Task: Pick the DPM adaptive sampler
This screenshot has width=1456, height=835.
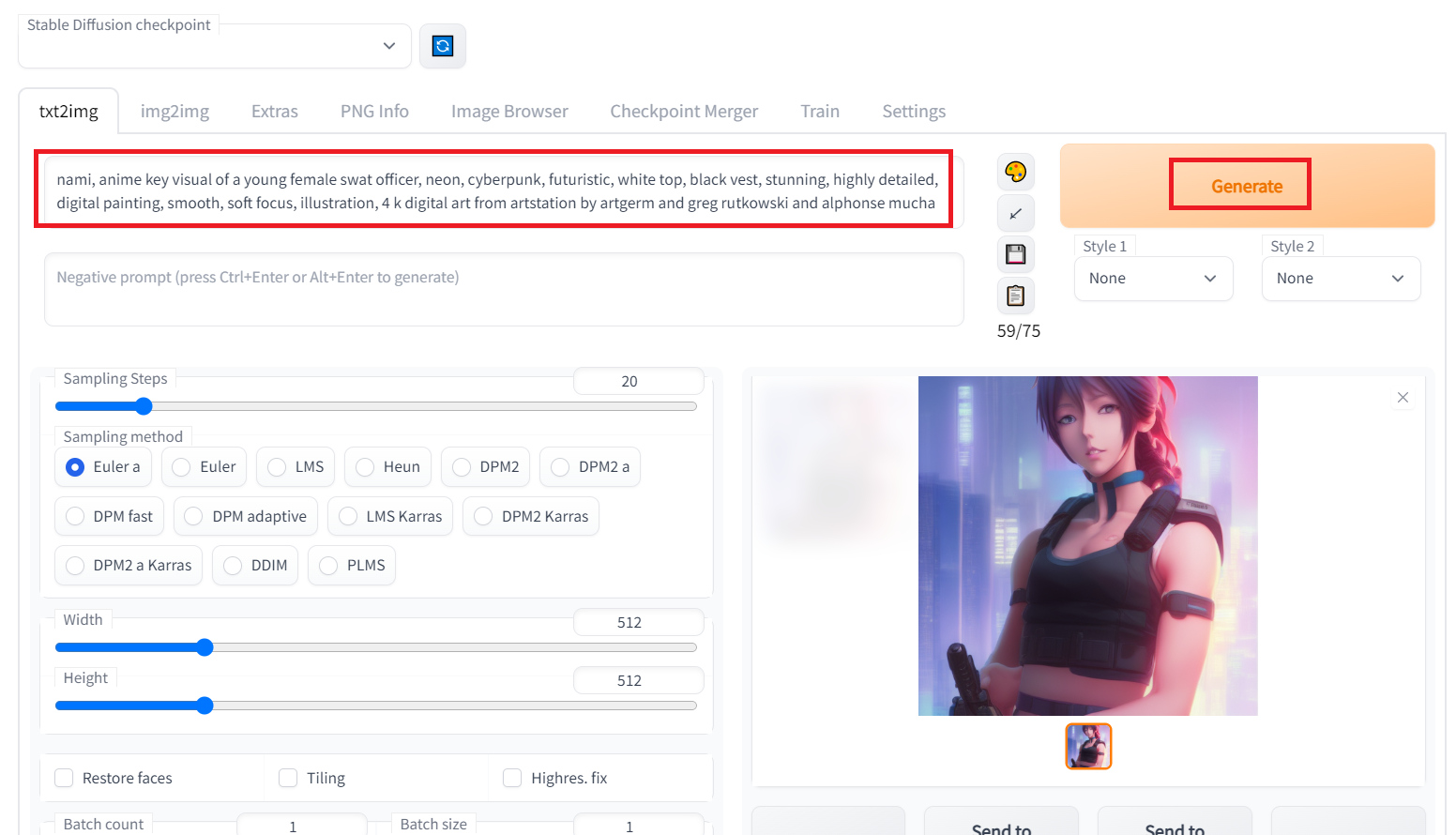Action: (246, 516)
